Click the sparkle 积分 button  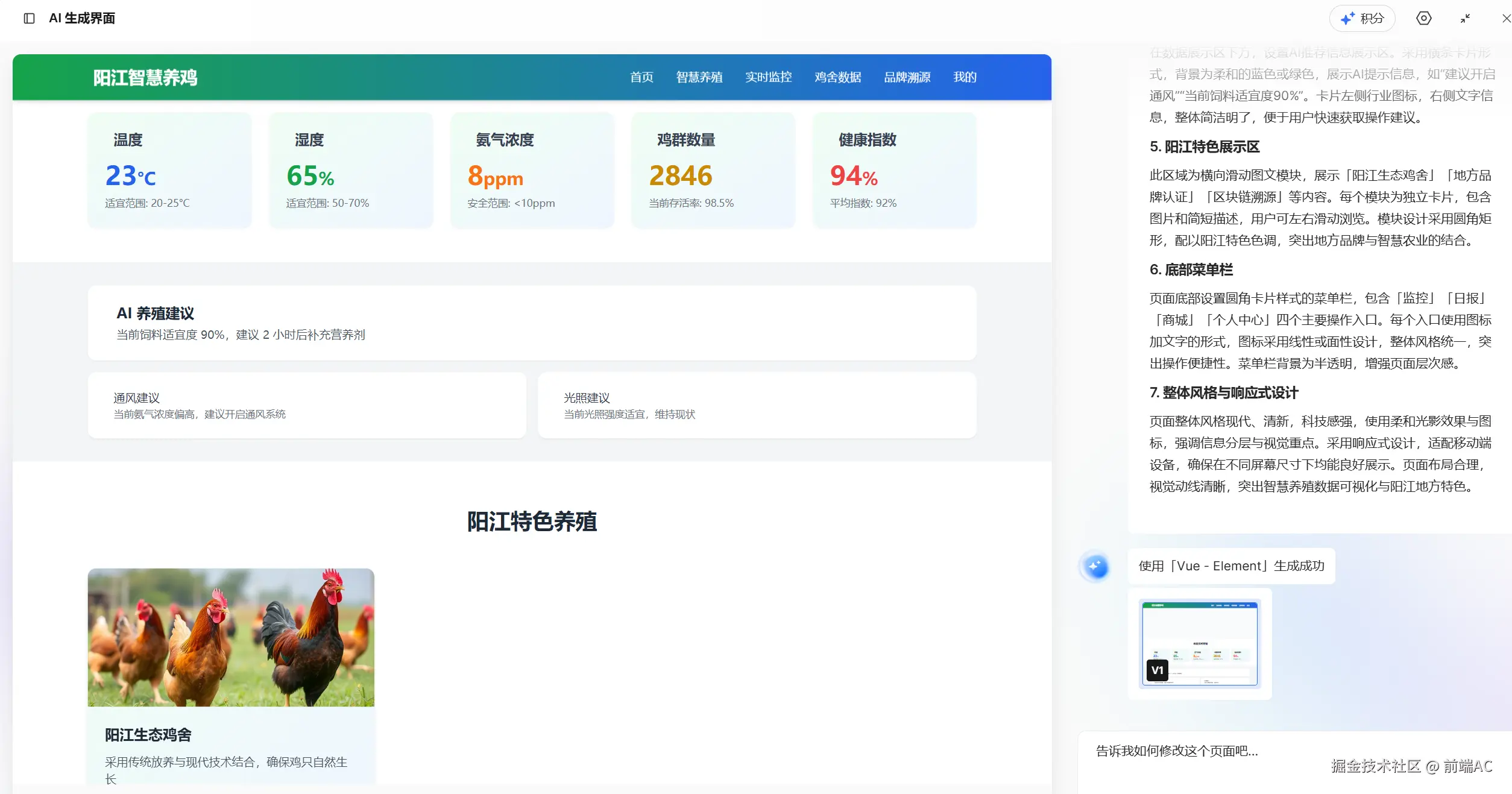1362,19
